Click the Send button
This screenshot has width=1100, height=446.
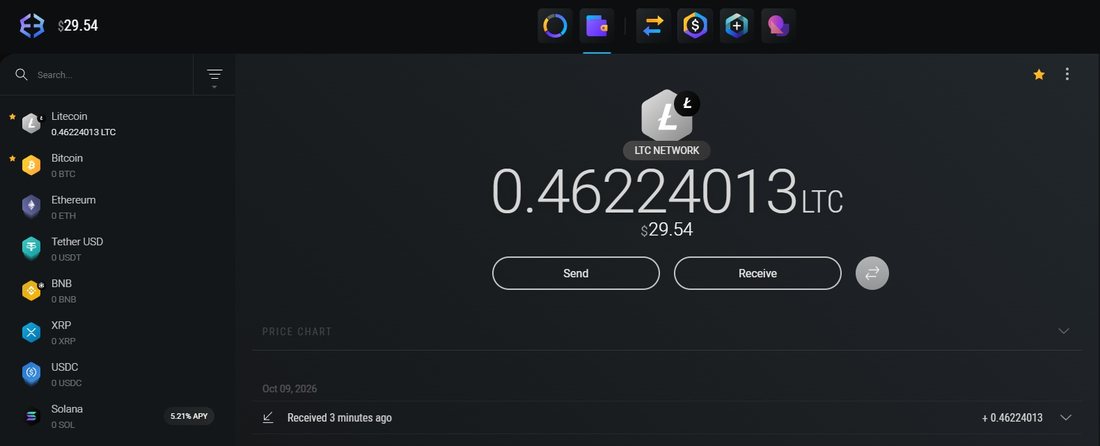pos(576,273)
